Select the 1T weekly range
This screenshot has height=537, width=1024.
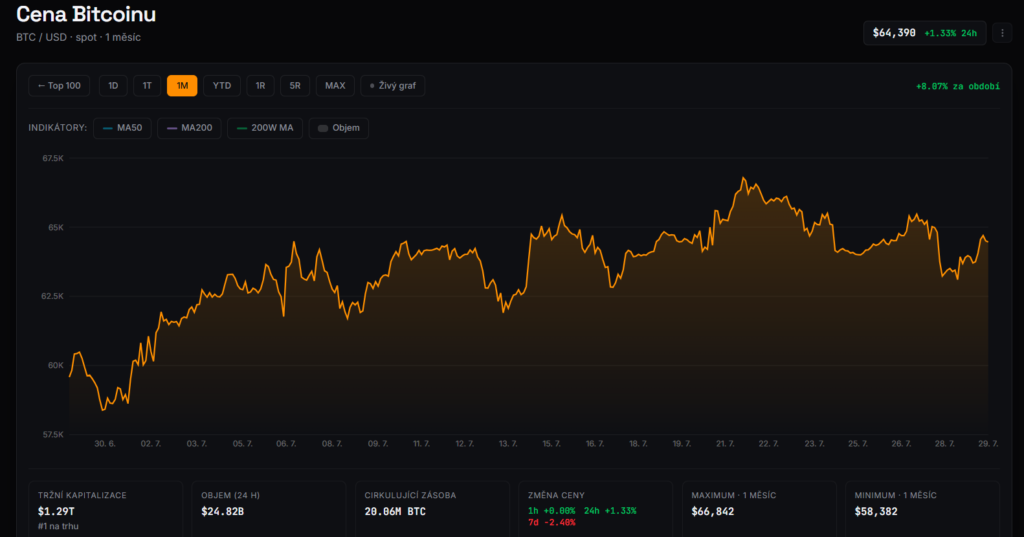coord(147,86)
